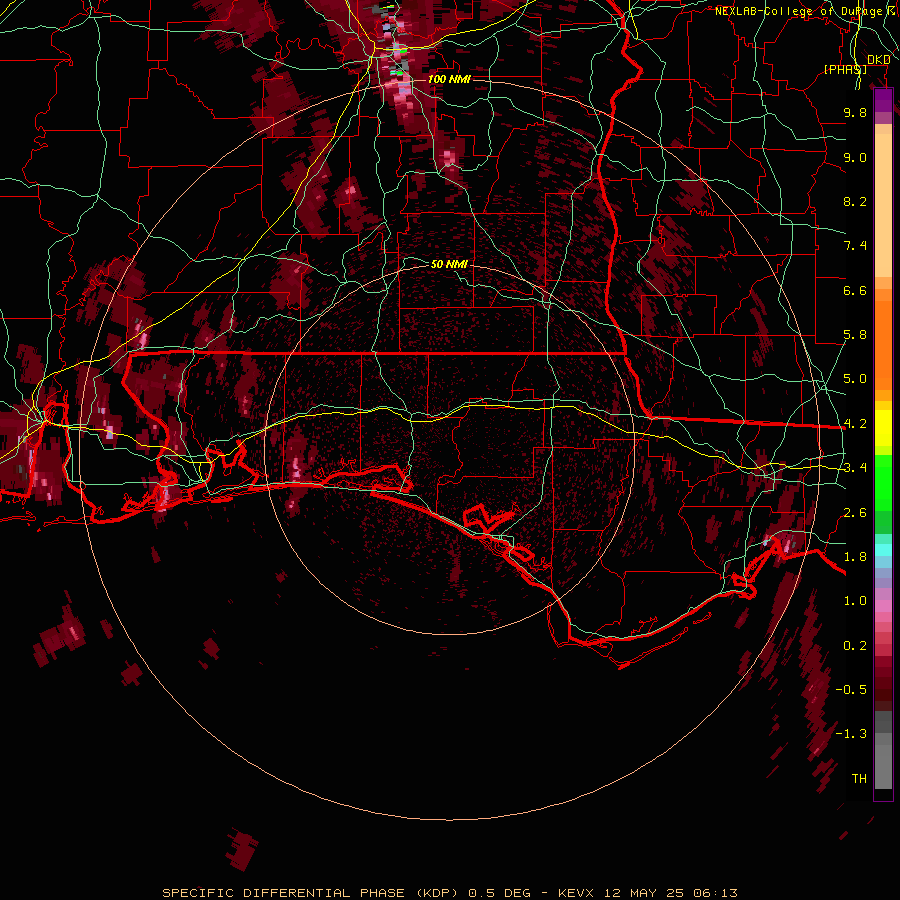Click the KEVX station ID in the caption
Screen dimensions: 900x900
(x=578, y=893)
